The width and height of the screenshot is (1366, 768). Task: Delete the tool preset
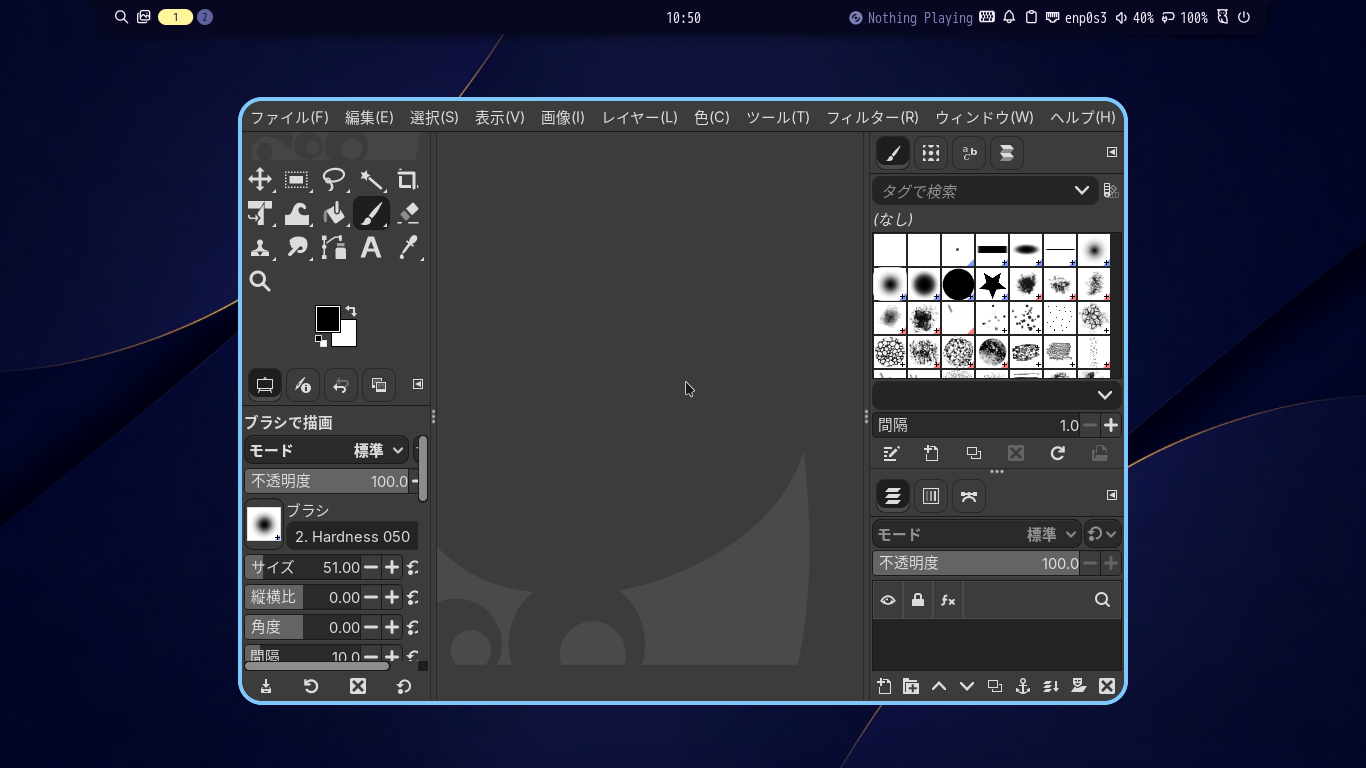tap(357, 686)
